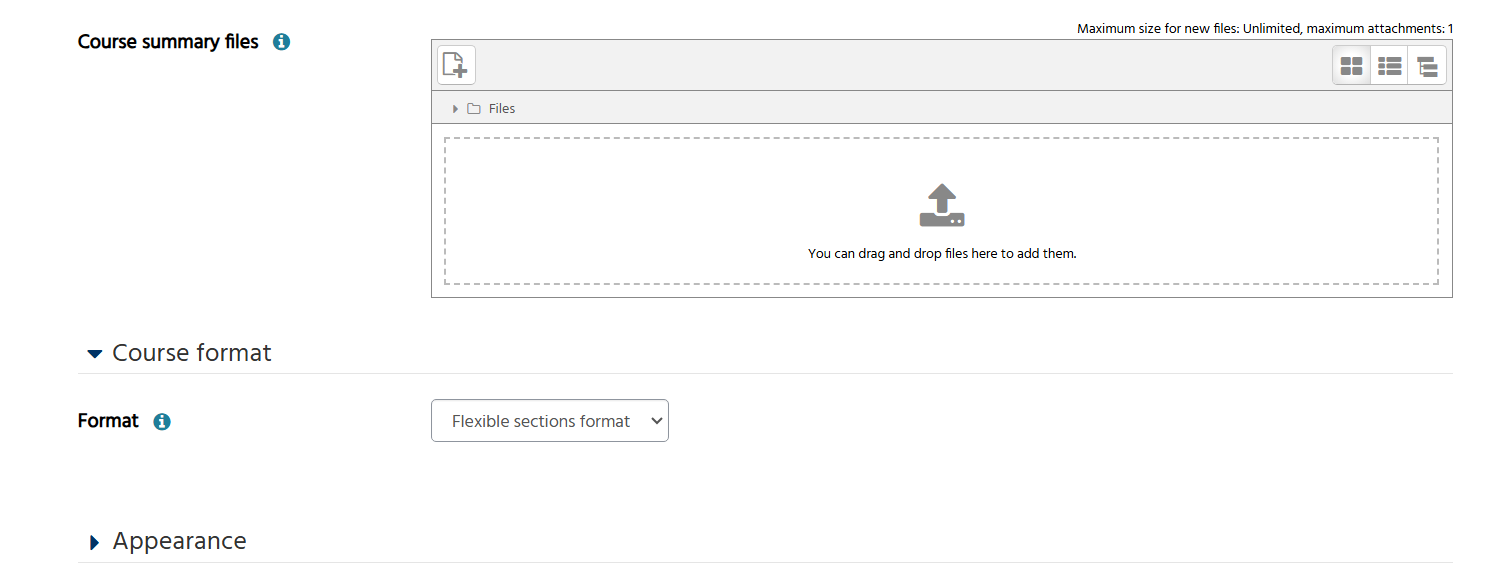Expand the Appearance section arrow
This screenshot has height=574, width=1486.
95,542
